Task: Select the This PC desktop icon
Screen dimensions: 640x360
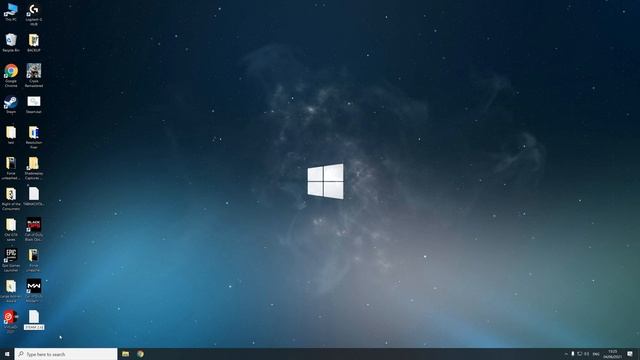Action: [x=11, y=12]
